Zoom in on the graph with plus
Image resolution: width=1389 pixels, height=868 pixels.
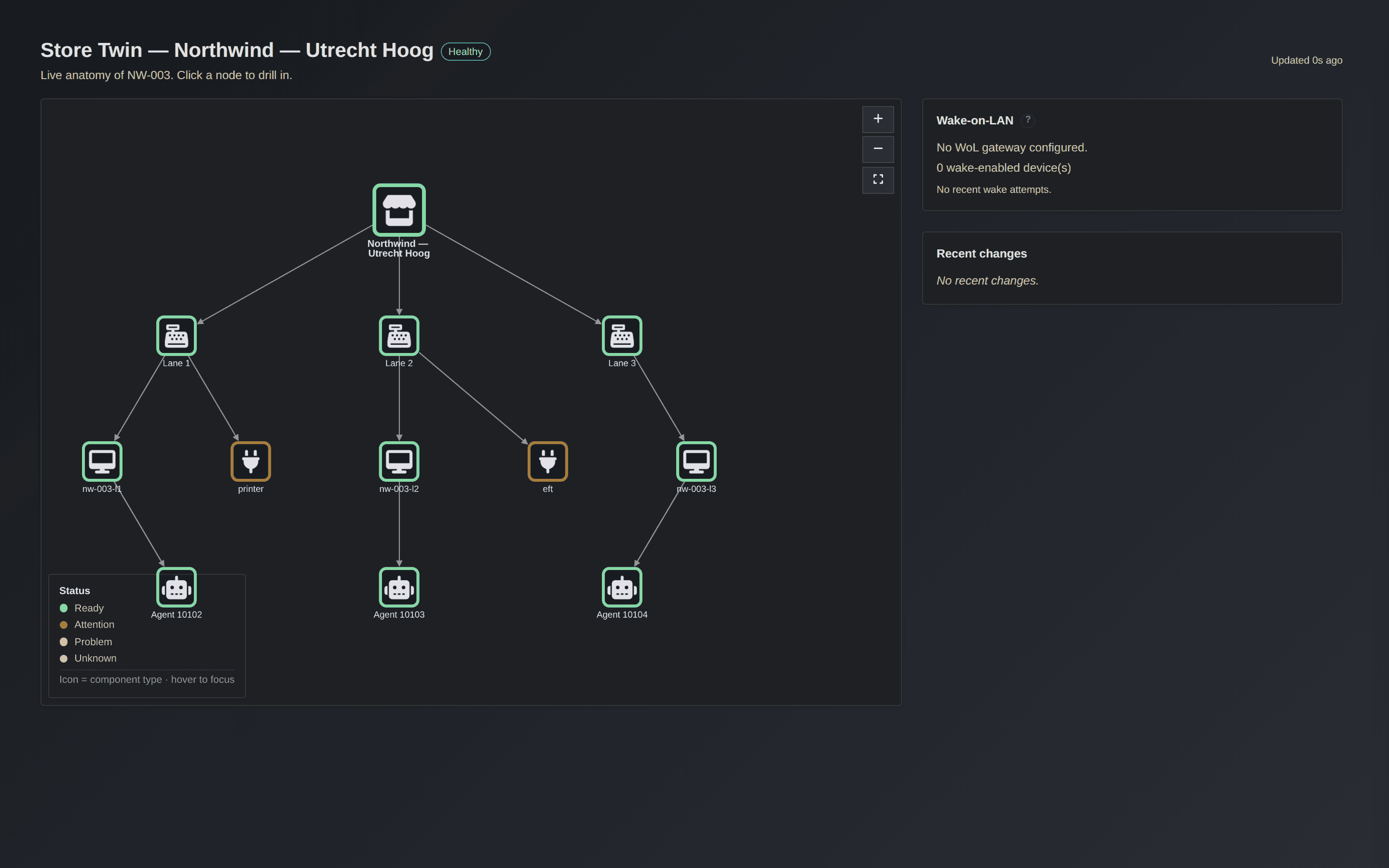coord(878,119)
